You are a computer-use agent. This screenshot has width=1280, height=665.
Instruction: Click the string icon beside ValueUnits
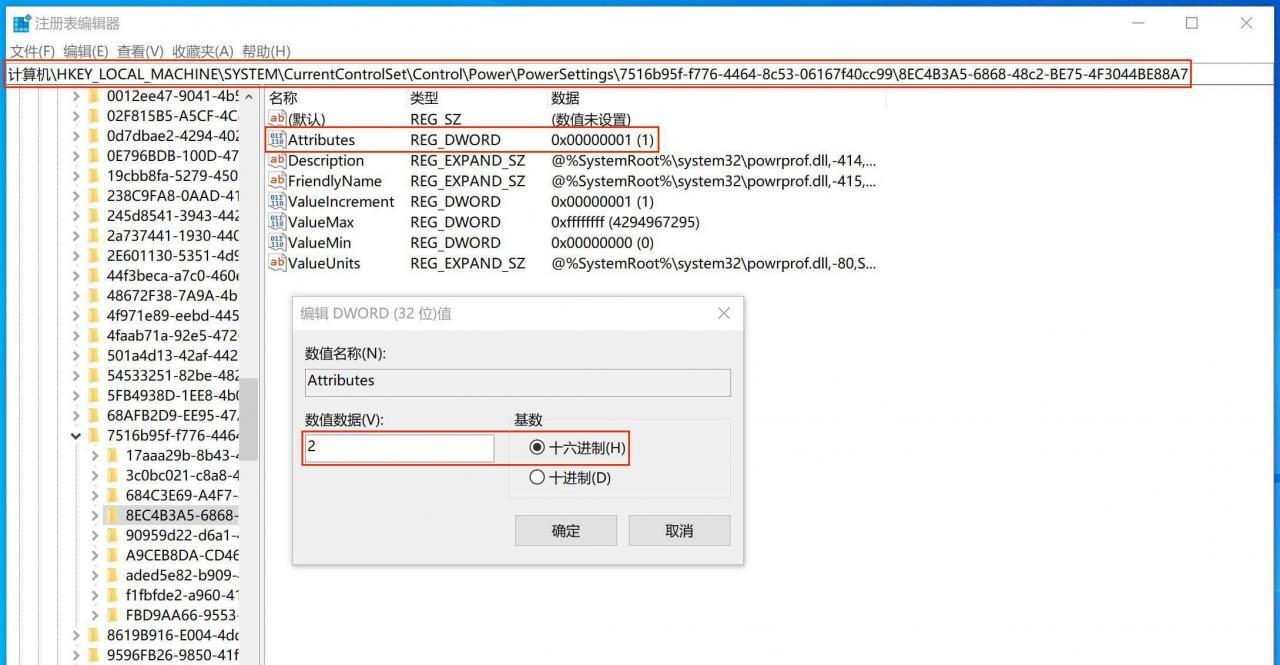coord(277,263)
